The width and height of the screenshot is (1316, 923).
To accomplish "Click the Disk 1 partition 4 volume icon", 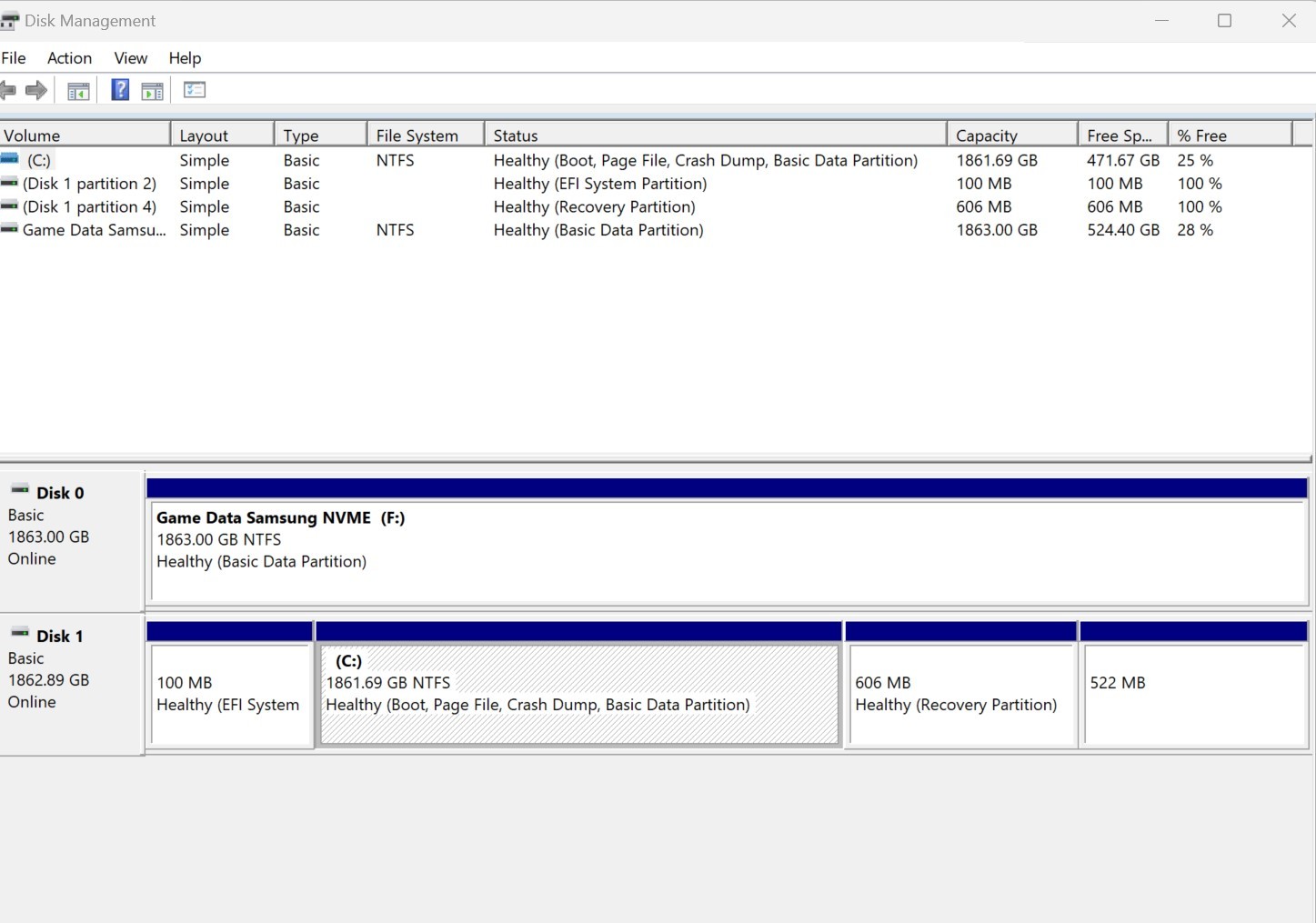I will [x=9, y=206].
